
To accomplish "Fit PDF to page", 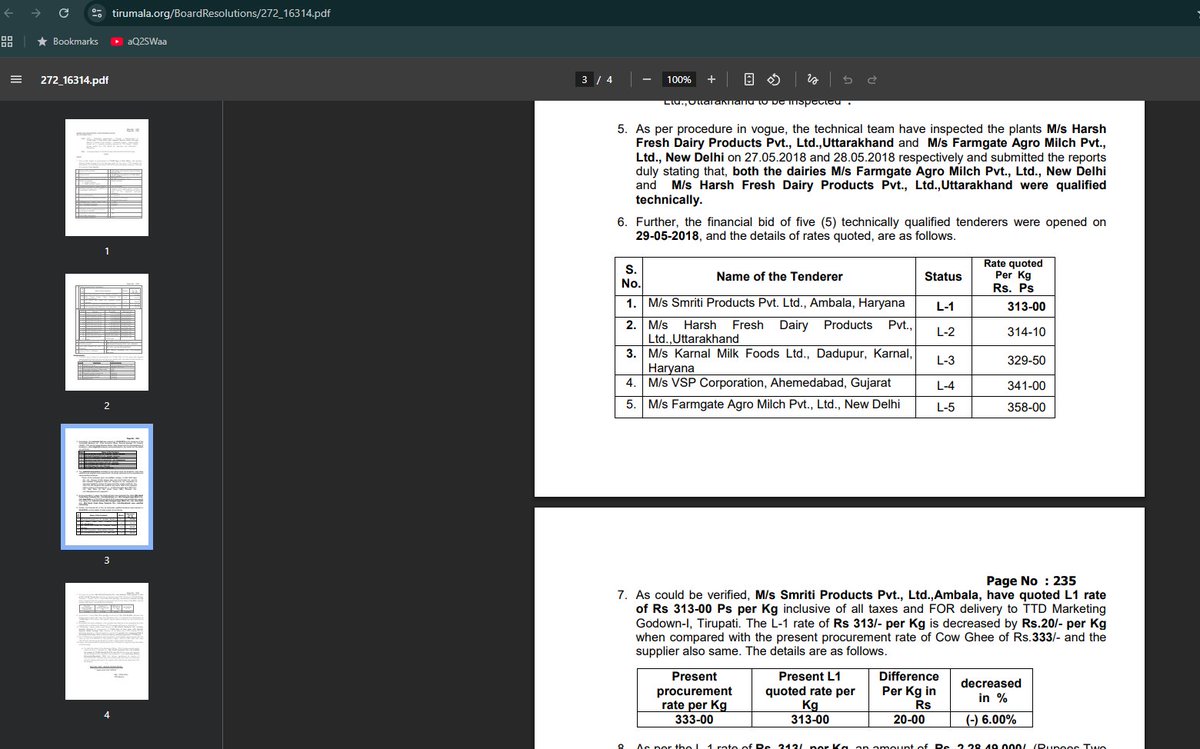I will point(749,80).
